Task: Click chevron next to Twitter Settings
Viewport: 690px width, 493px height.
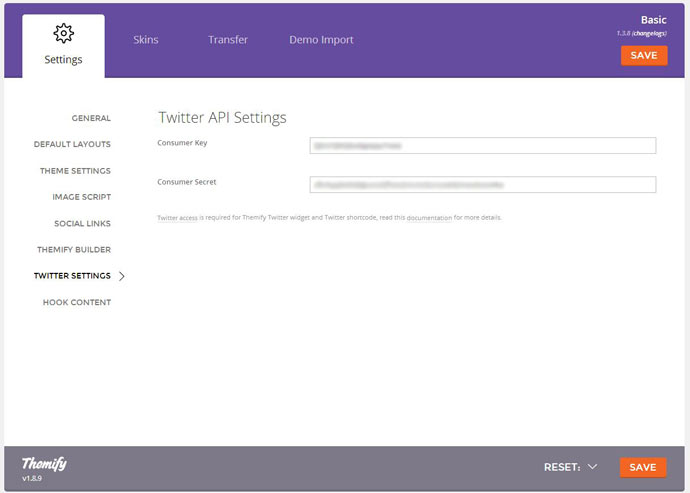Action: pyautogui.click(x=122, y=276)
